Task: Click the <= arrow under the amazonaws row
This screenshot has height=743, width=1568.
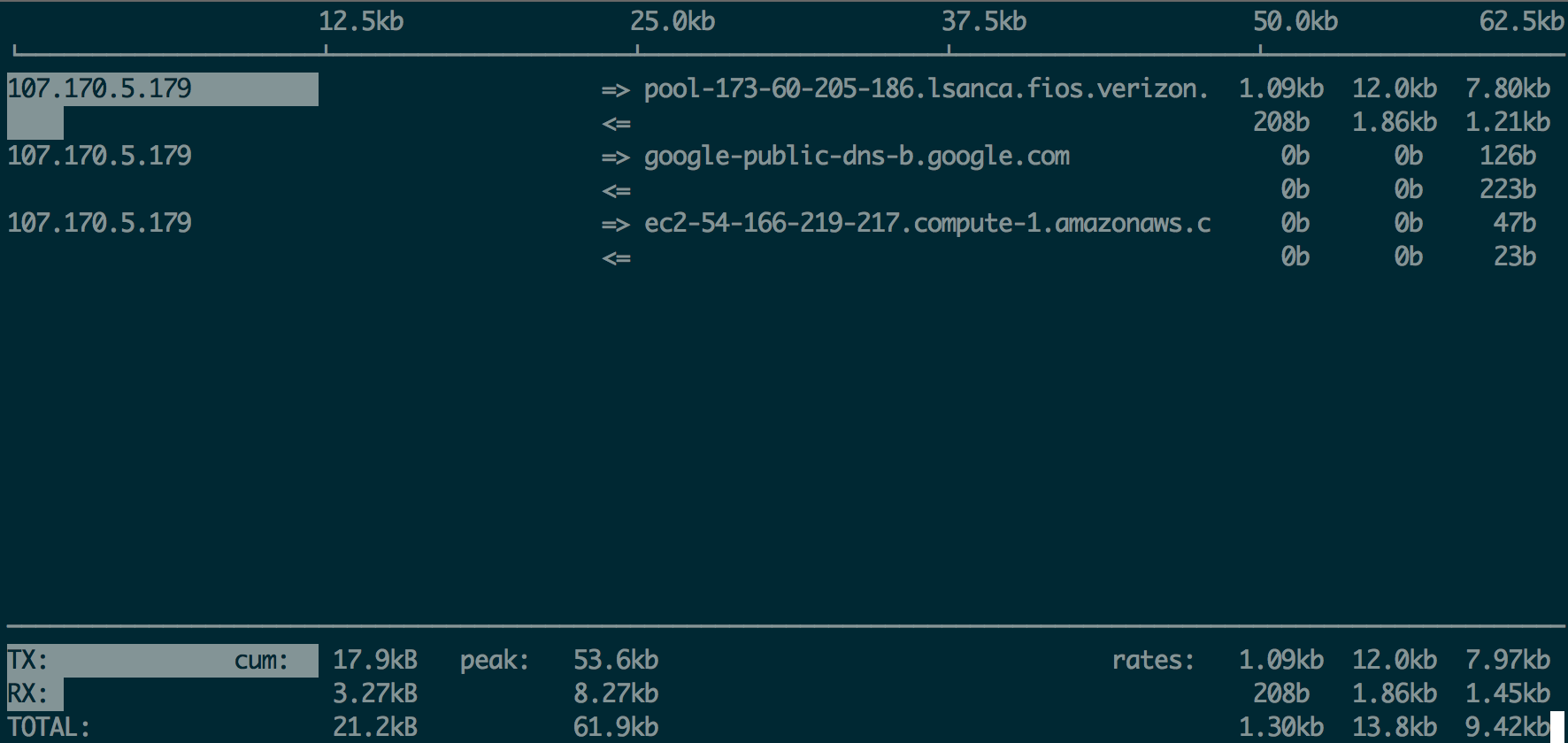Action: [x=616, y=258]
